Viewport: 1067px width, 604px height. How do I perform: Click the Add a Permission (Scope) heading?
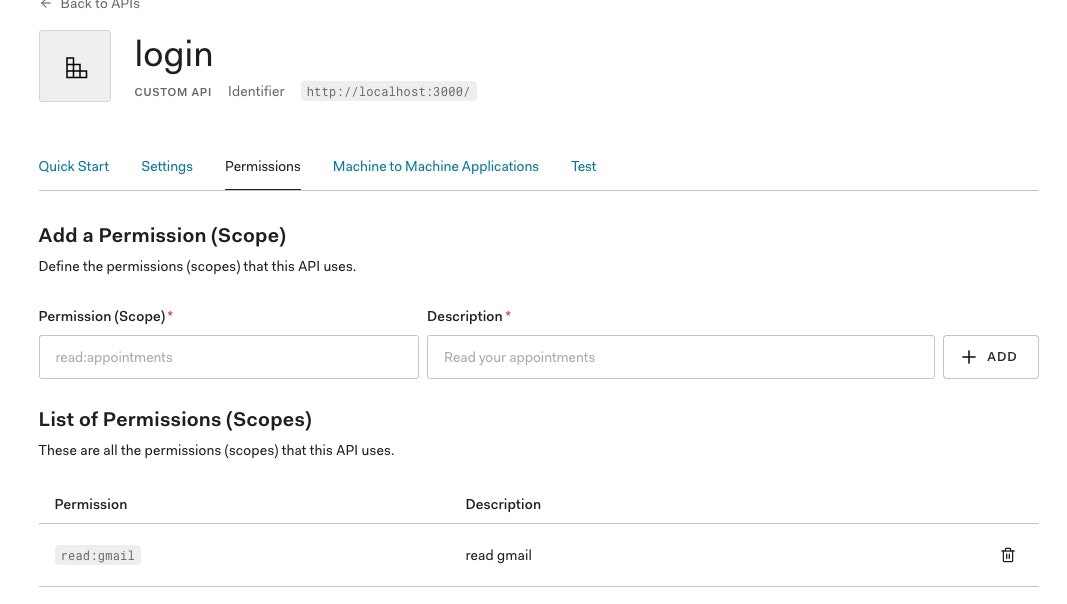click(162, 235)
